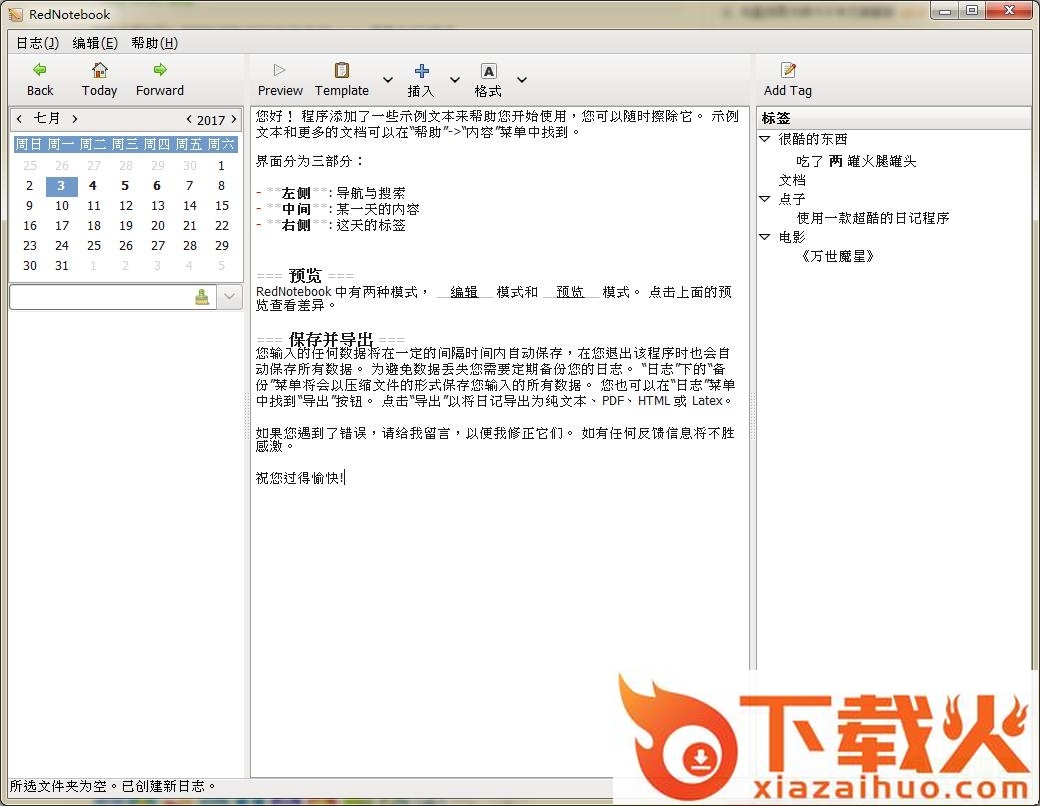Open the 日志(J) menu

[37, 43]
